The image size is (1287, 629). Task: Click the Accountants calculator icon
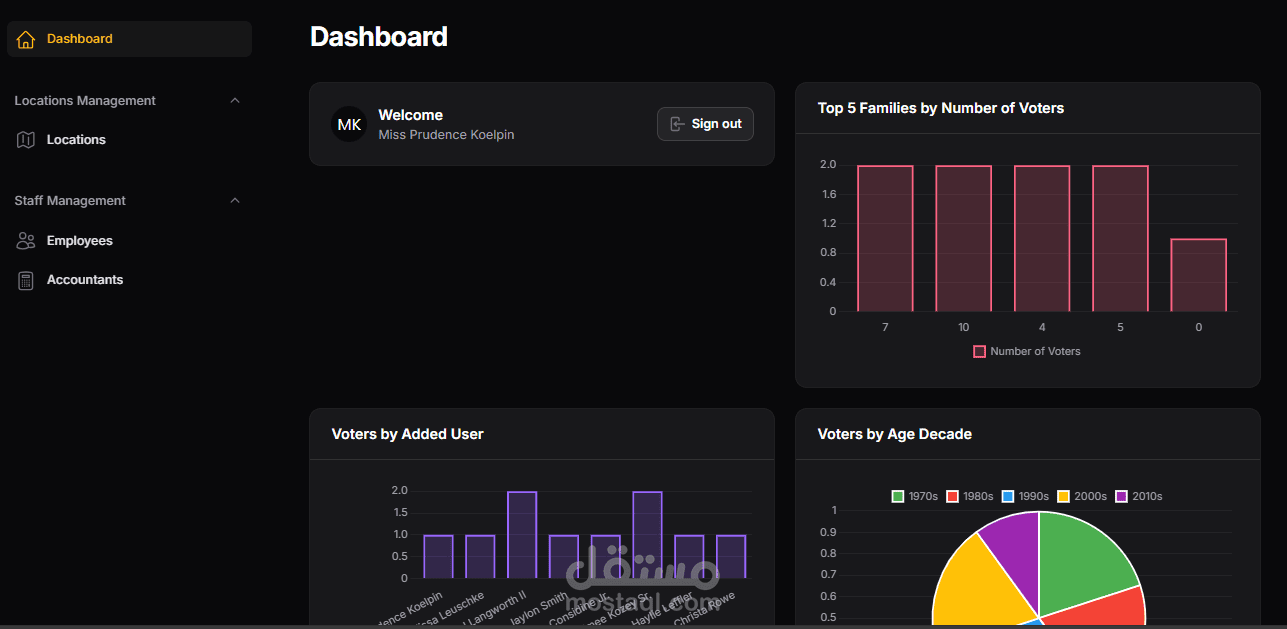coord(25,280)
